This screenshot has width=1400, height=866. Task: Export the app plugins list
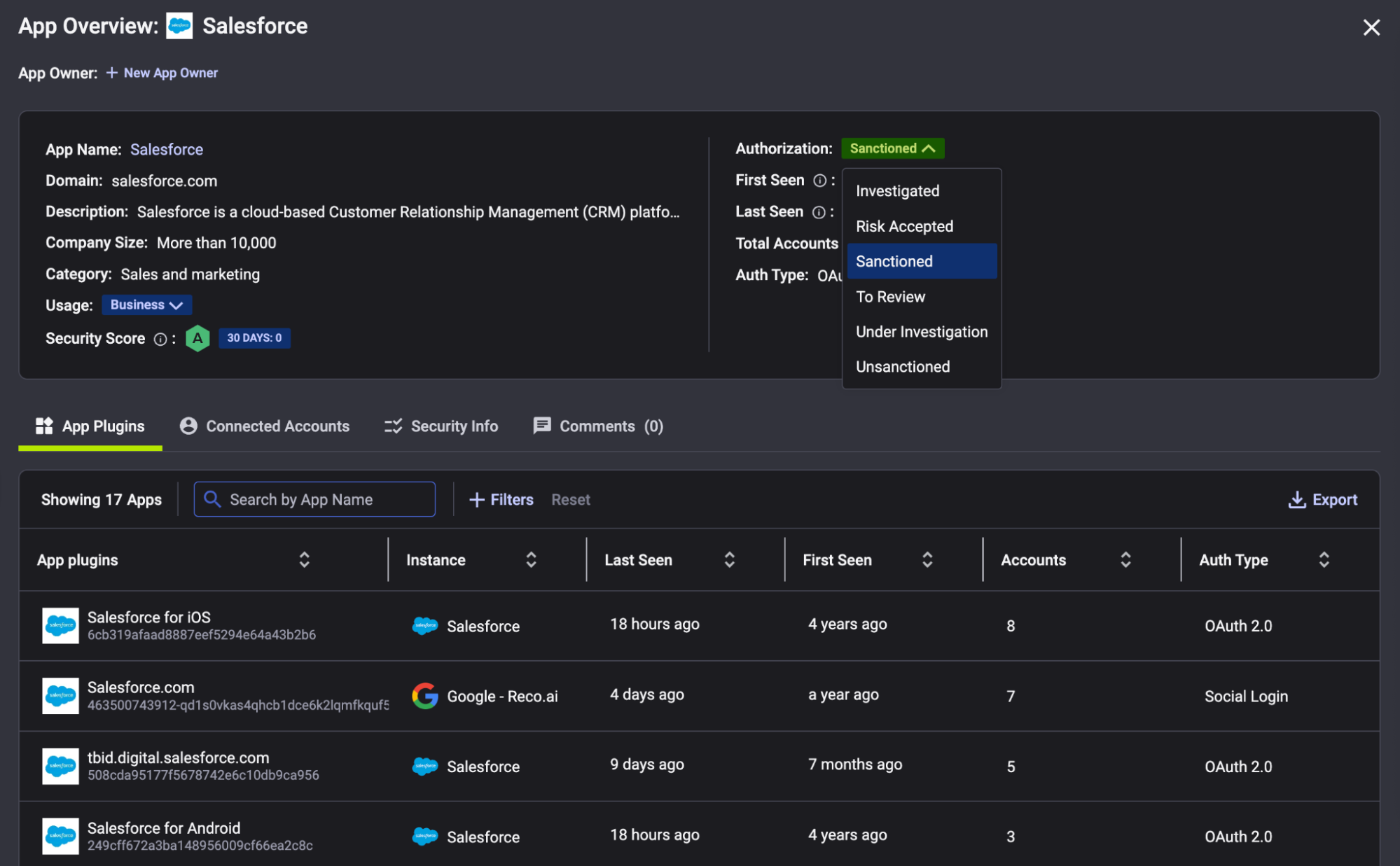[x=1322, y=500]
